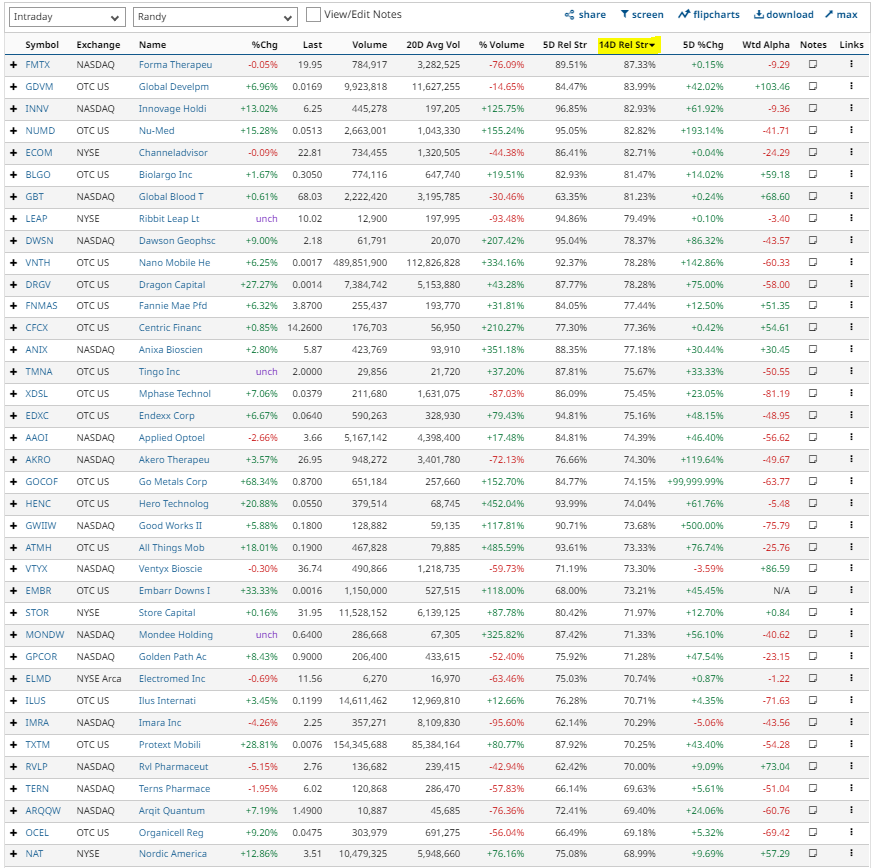Expand the GDVM row
Viewport: 872px width, 868px height.
(x=13, y=87)
